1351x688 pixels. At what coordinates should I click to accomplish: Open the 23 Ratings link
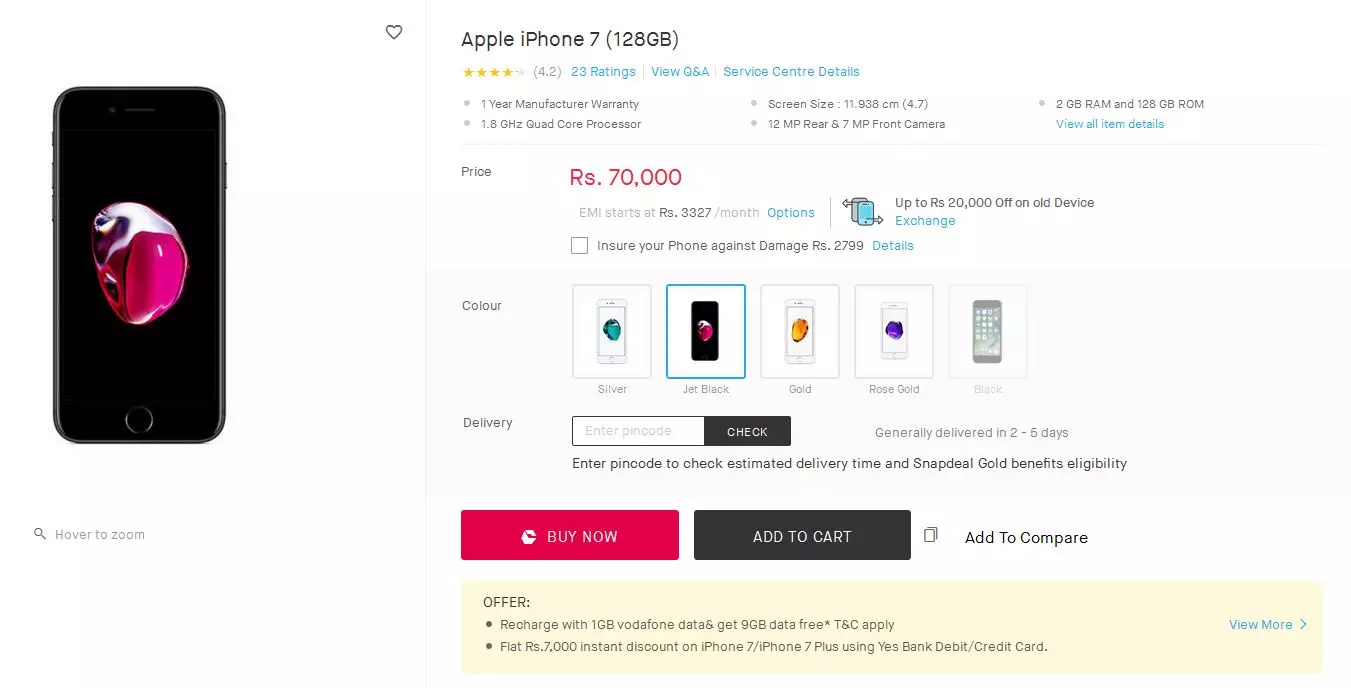(x=603, y=72)
